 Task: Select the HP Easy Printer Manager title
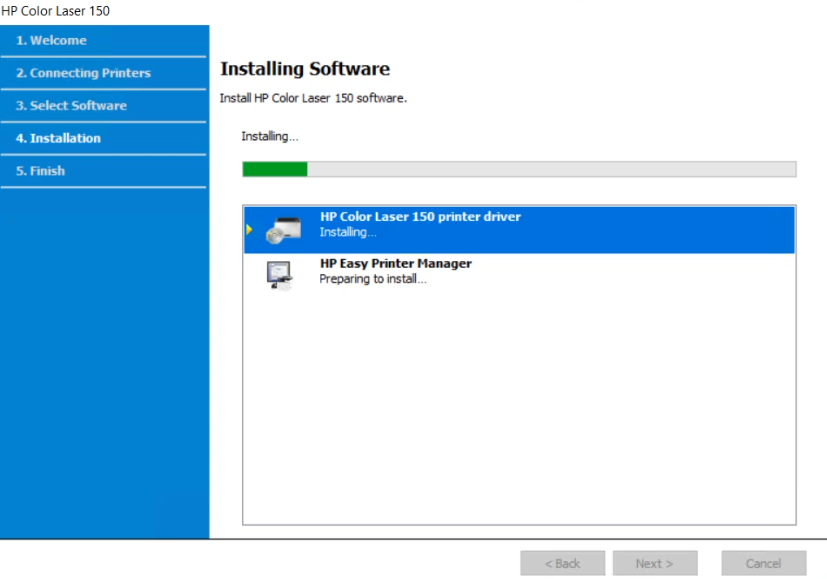tap(396, 264)
